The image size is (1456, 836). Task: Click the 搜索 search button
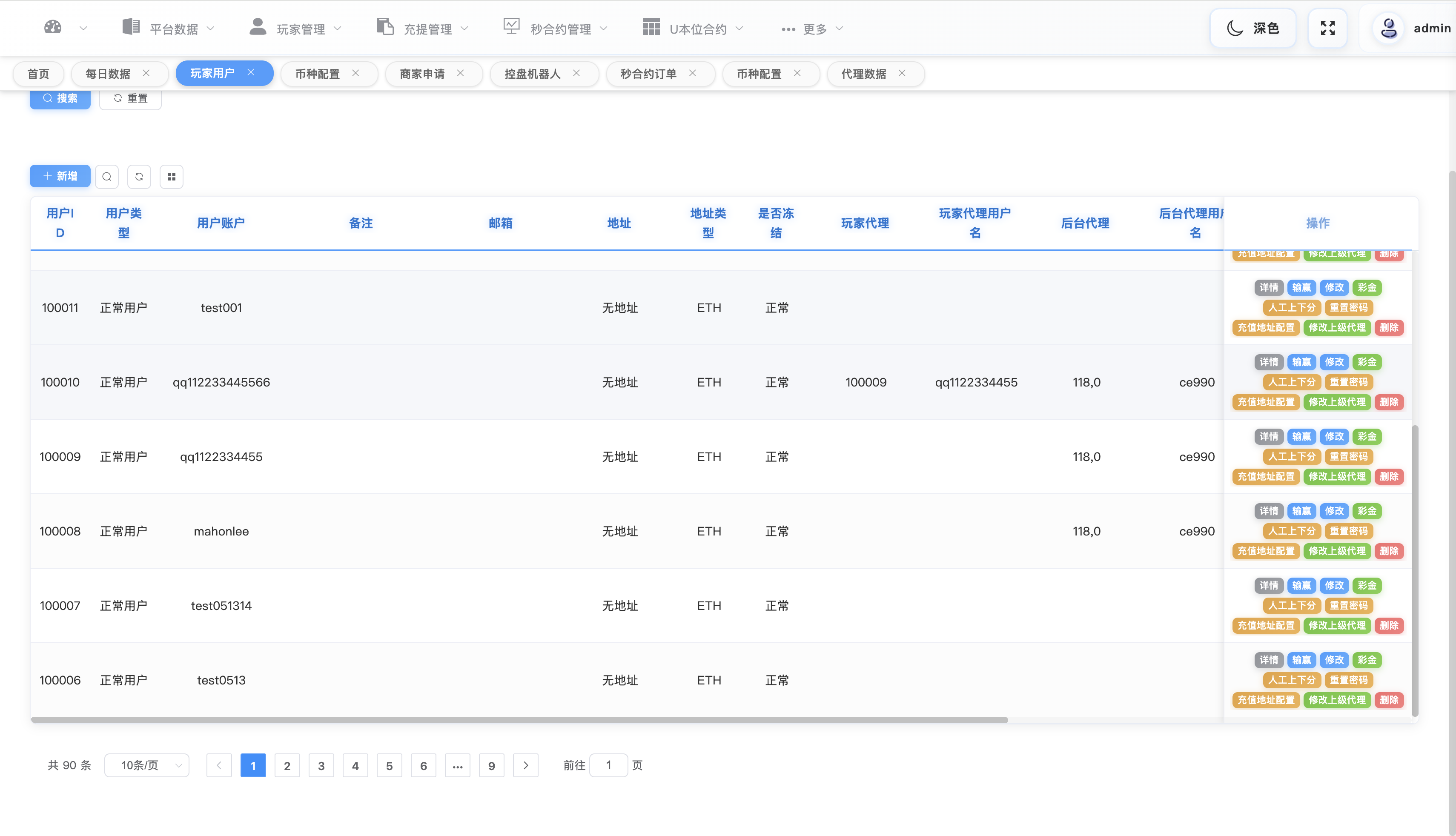point(60,98)
